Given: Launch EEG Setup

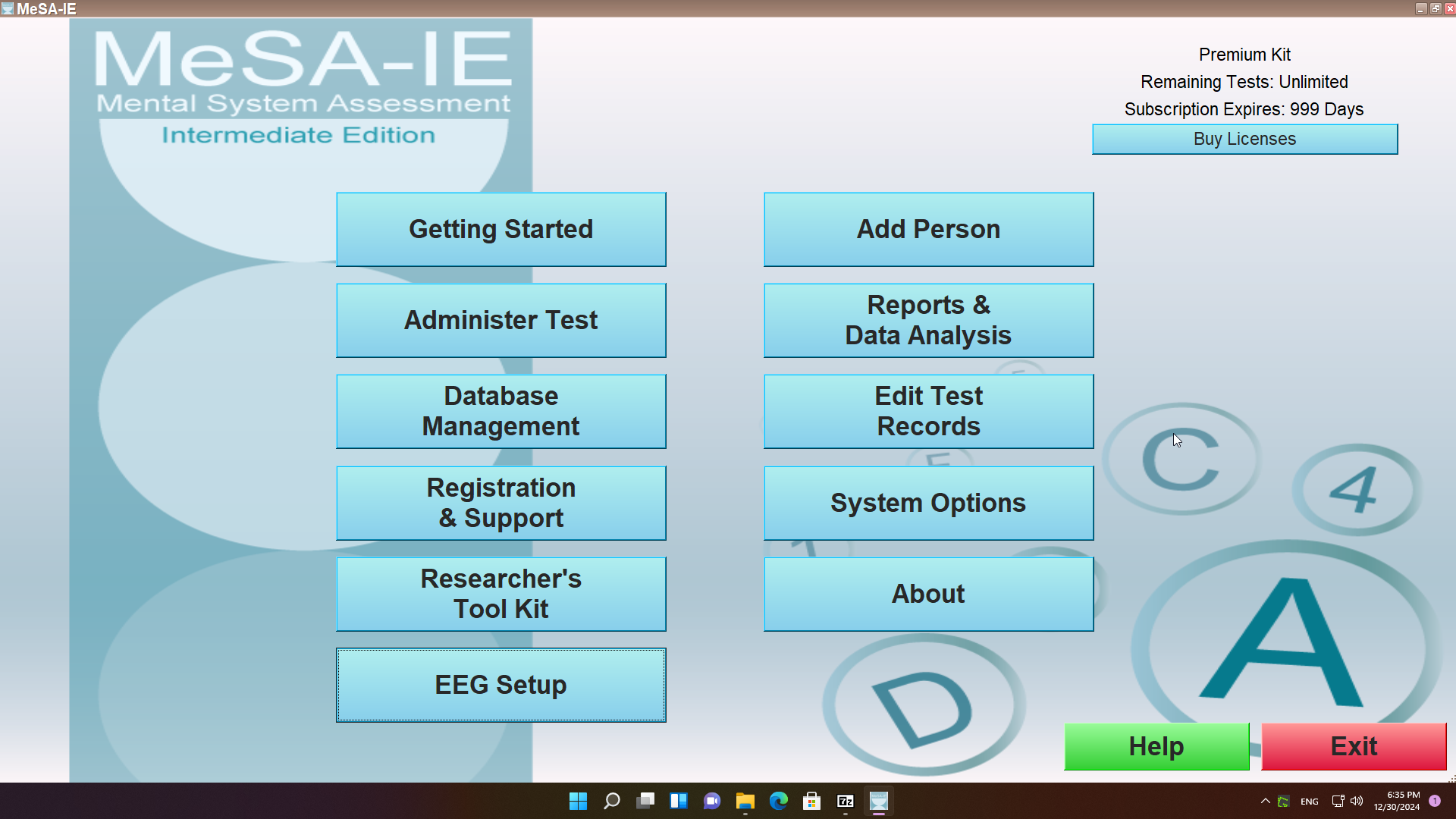Looking at the screenshot, I should 500,685.
